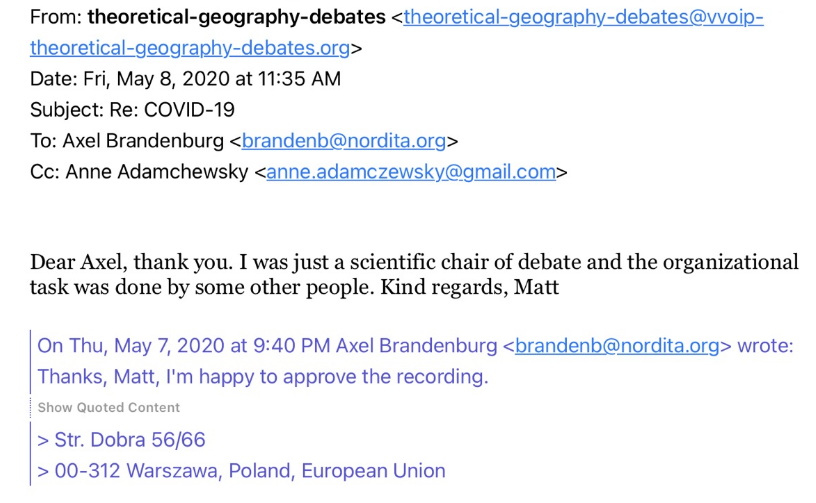Image resolution: width=816 pixels, height=503 pixels.
Task: Click the Date line Fri, May 8, 2020
Action: pyautogui.click(x=185, y=79)
